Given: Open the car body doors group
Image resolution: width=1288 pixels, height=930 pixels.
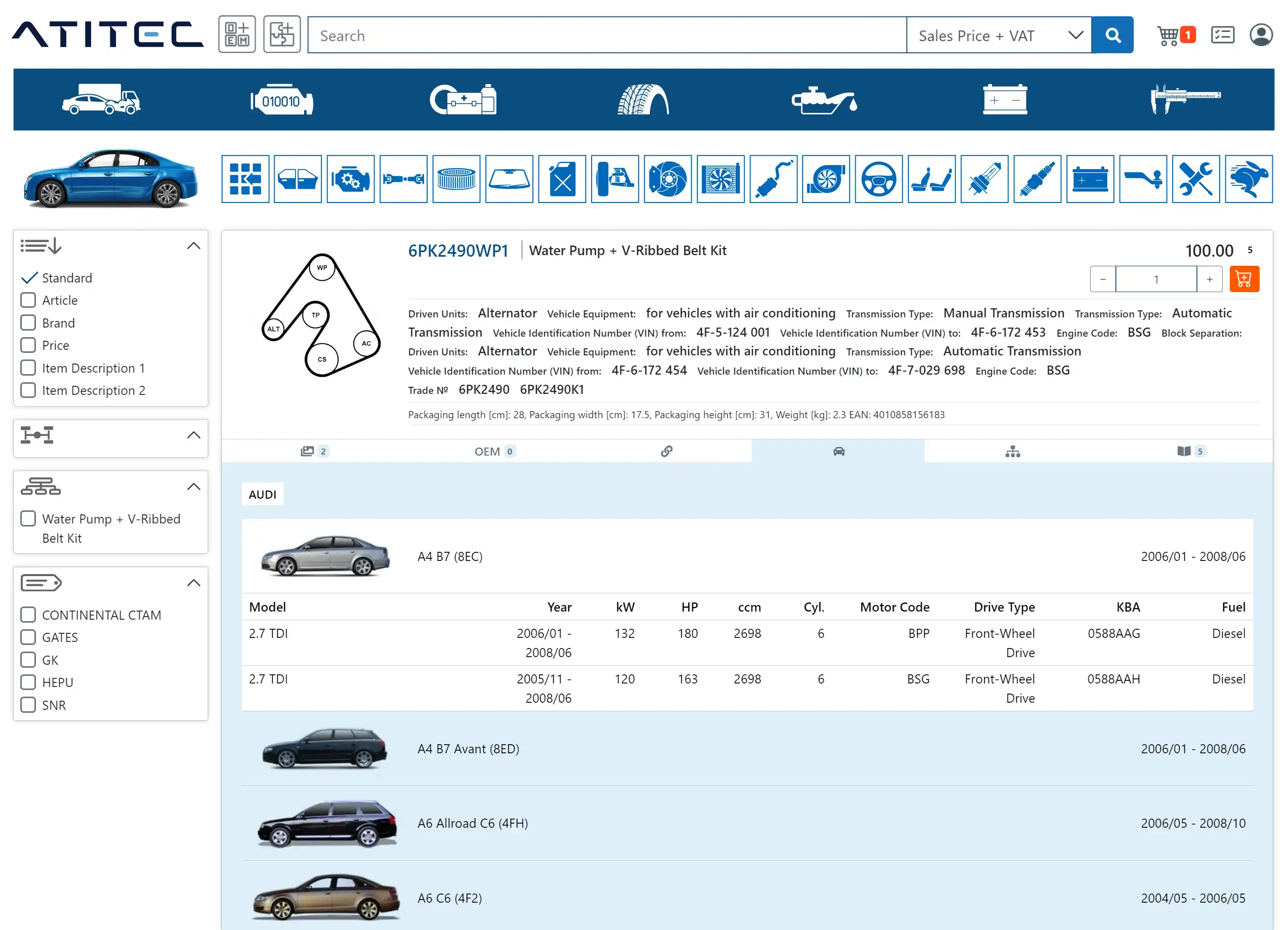Looking at the screenshot, I should (x=298, y=179).
